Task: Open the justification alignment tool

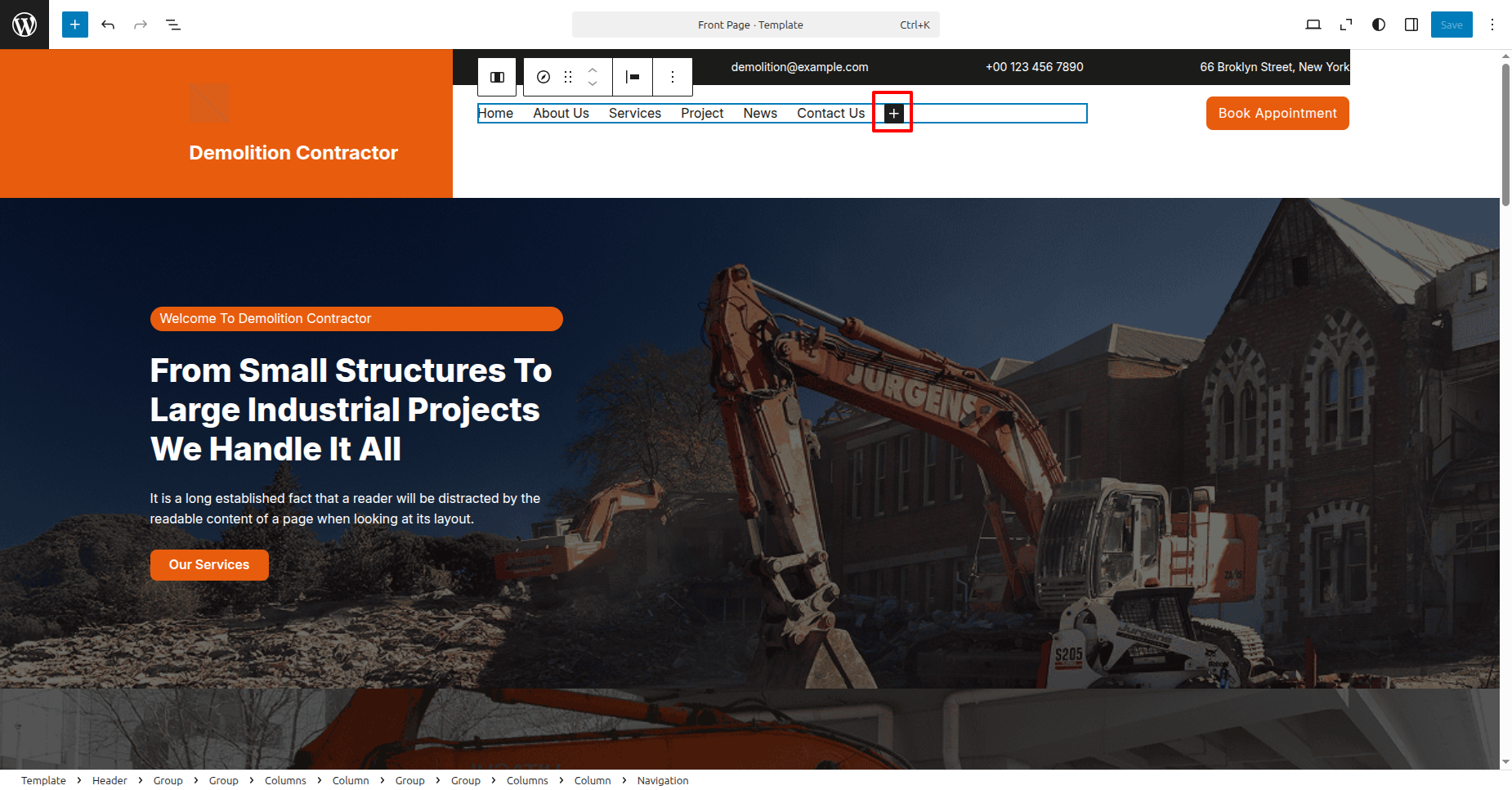Action: [x=633, y=77]
